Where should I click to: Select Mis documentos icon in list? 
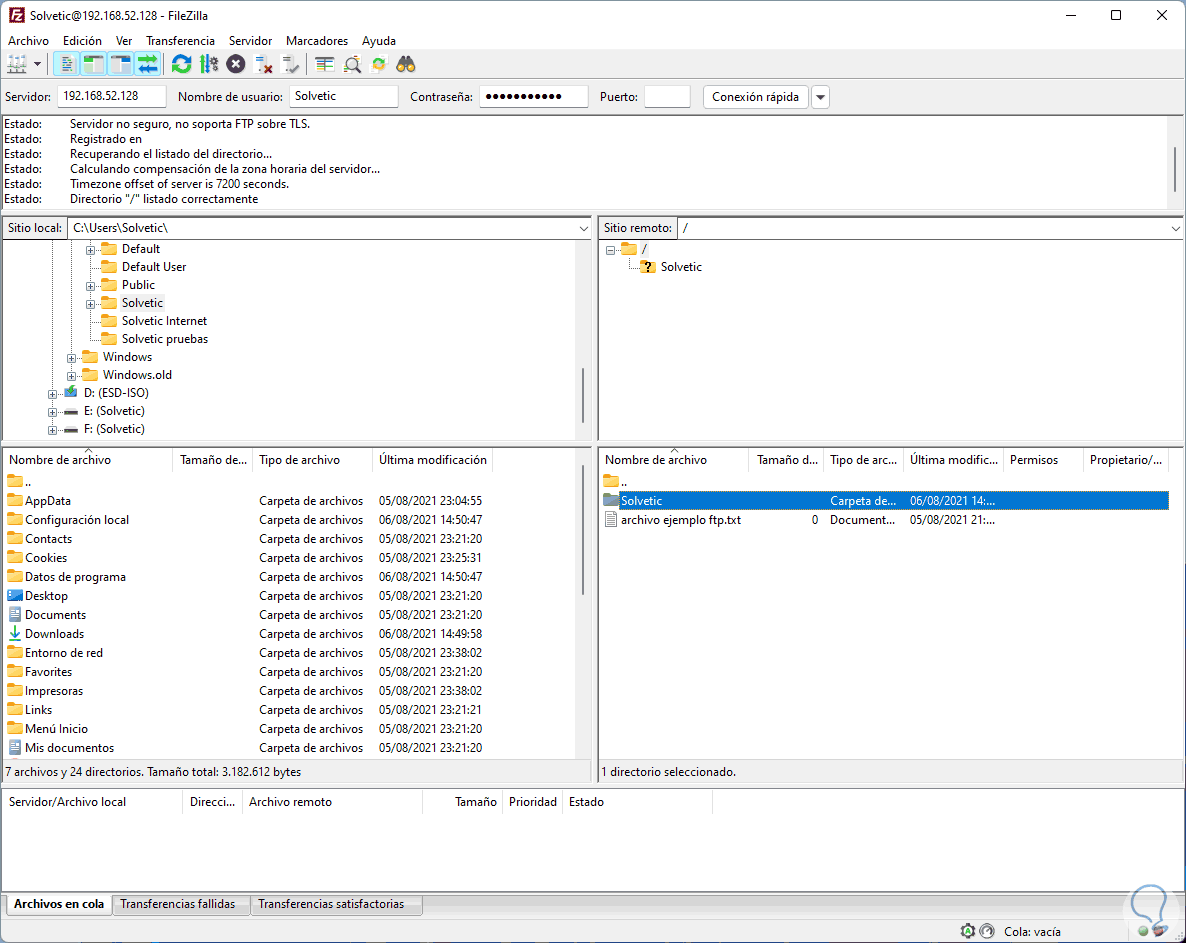click(14, 747)
